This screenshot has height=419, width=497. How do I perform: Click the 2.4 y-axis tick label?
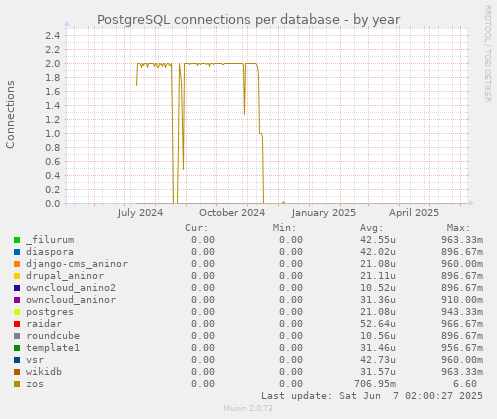click(53, 36)
